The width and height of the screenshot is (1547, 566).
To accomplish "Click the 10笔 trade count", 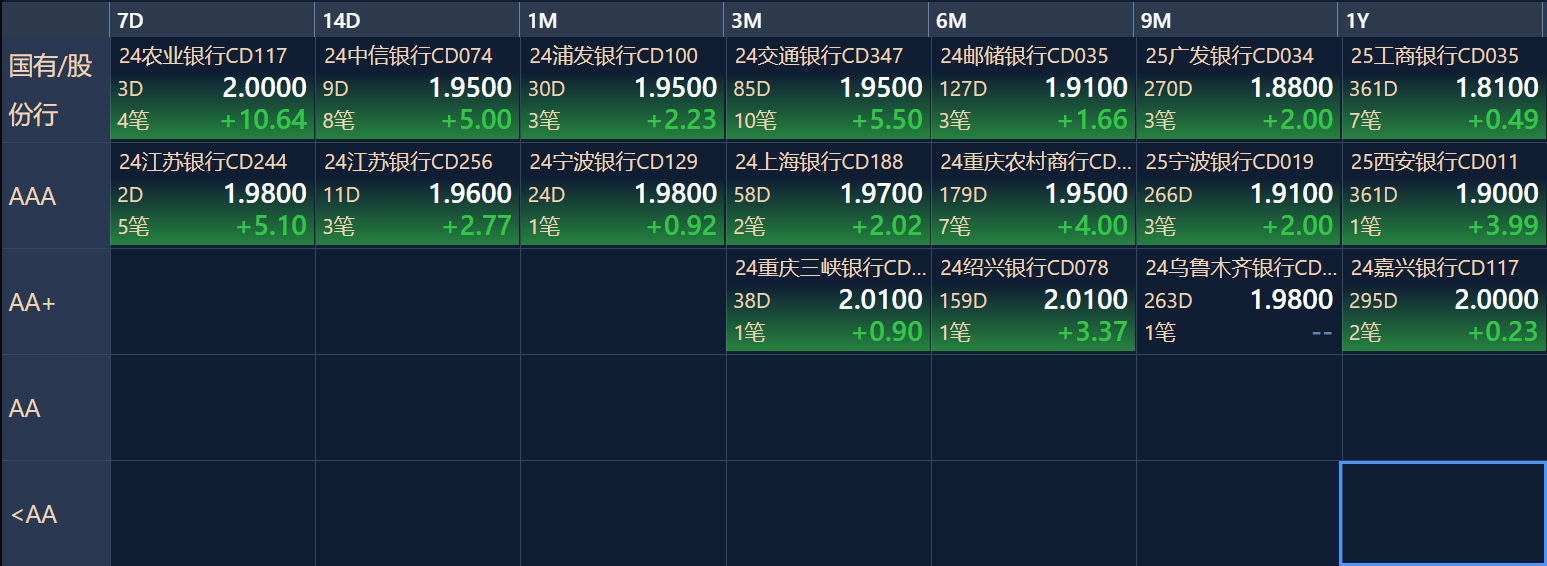I will pos(754,121).
